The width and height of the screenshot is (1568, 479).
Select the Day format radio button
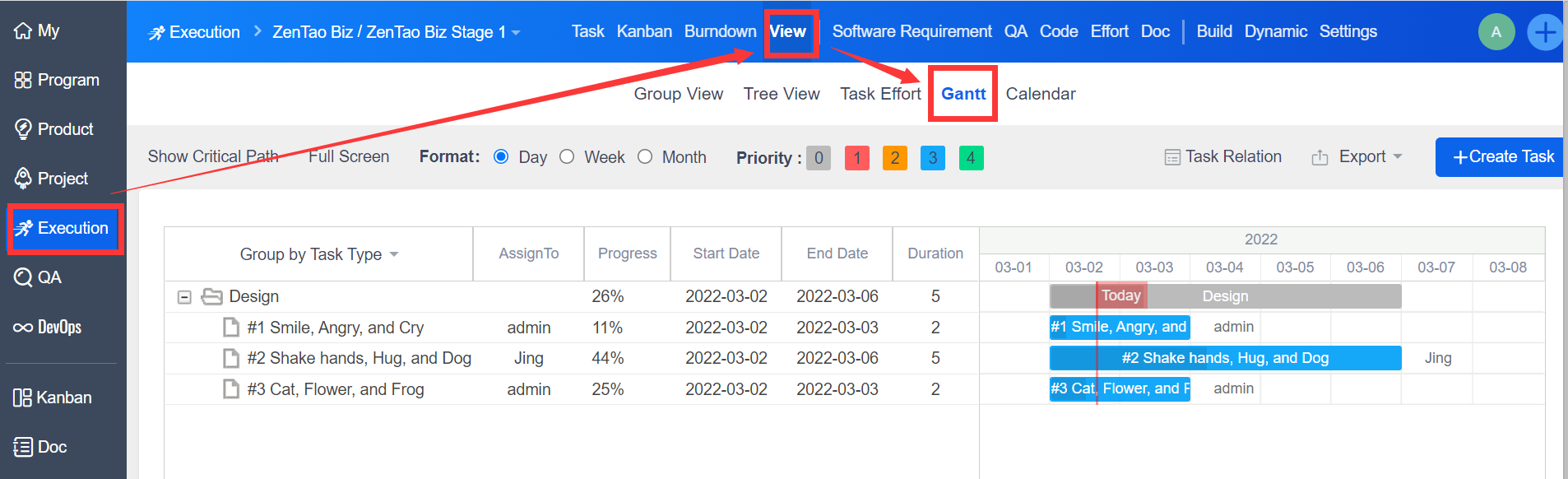pos(501,156)
